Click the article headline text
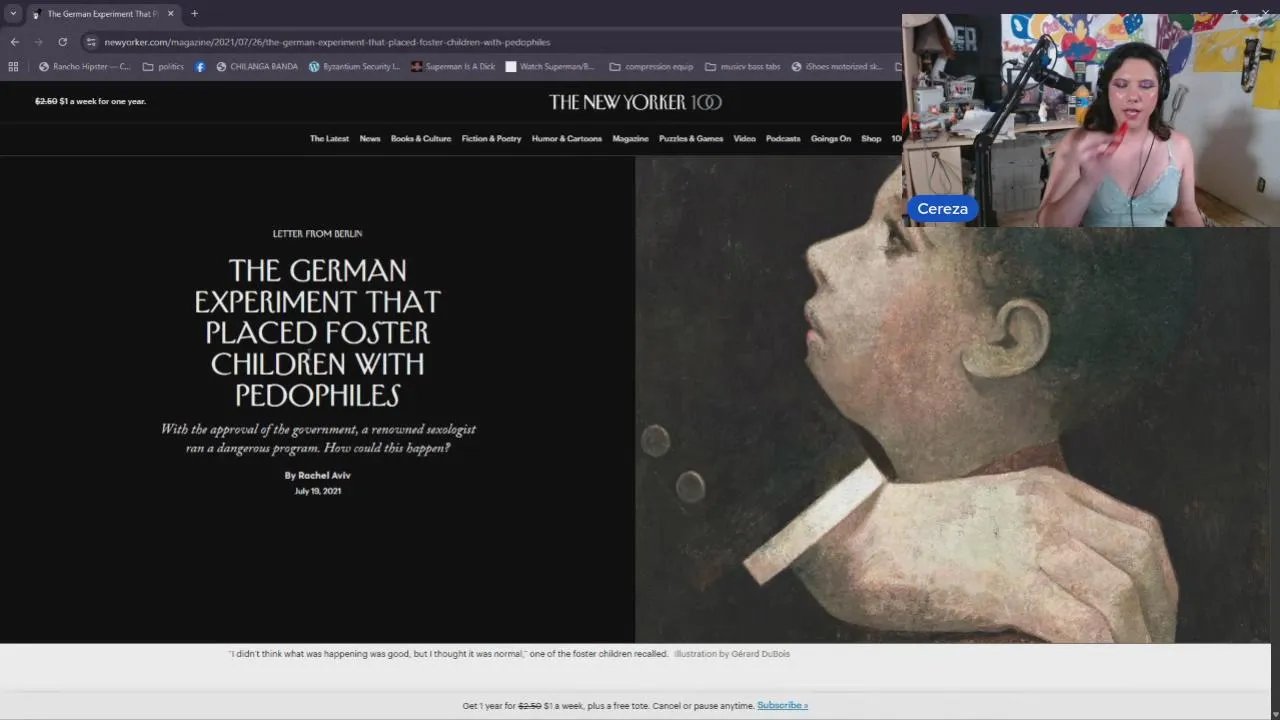 click(x=317, y=332)
